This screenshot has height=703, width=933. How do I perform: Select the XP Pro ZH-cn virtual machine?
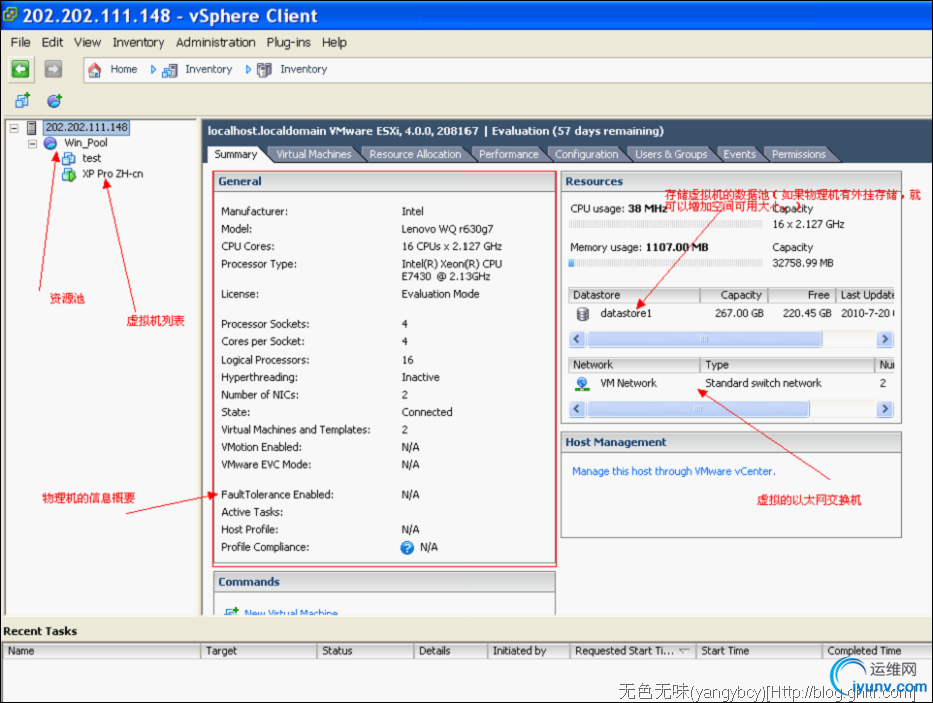click(x=112, y=174)
